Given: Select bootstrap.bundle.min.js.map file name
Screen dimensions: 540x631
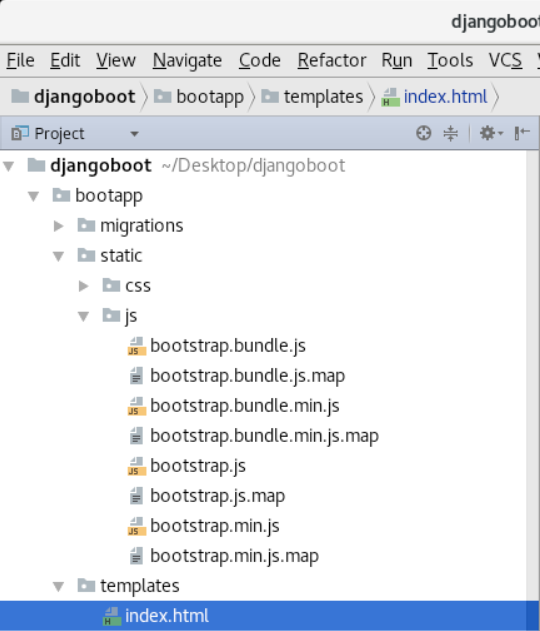Looking at the screenshot, I should [264, 436].
